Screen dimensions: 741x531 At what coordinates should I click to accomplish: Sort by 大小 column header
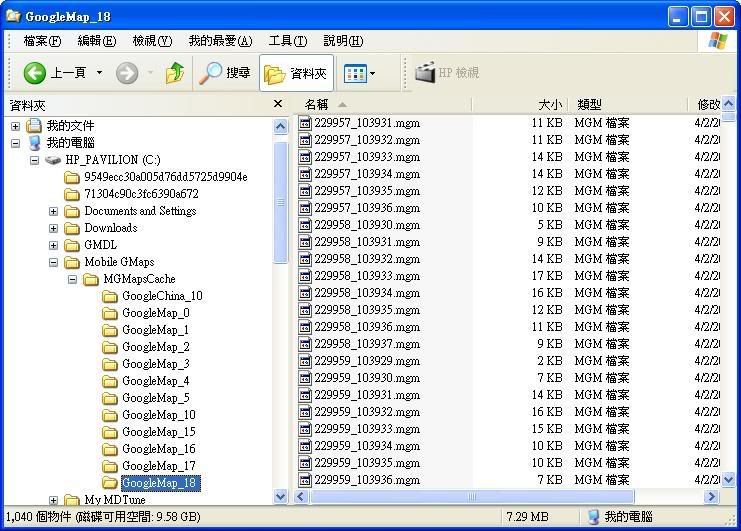point(549,104)
